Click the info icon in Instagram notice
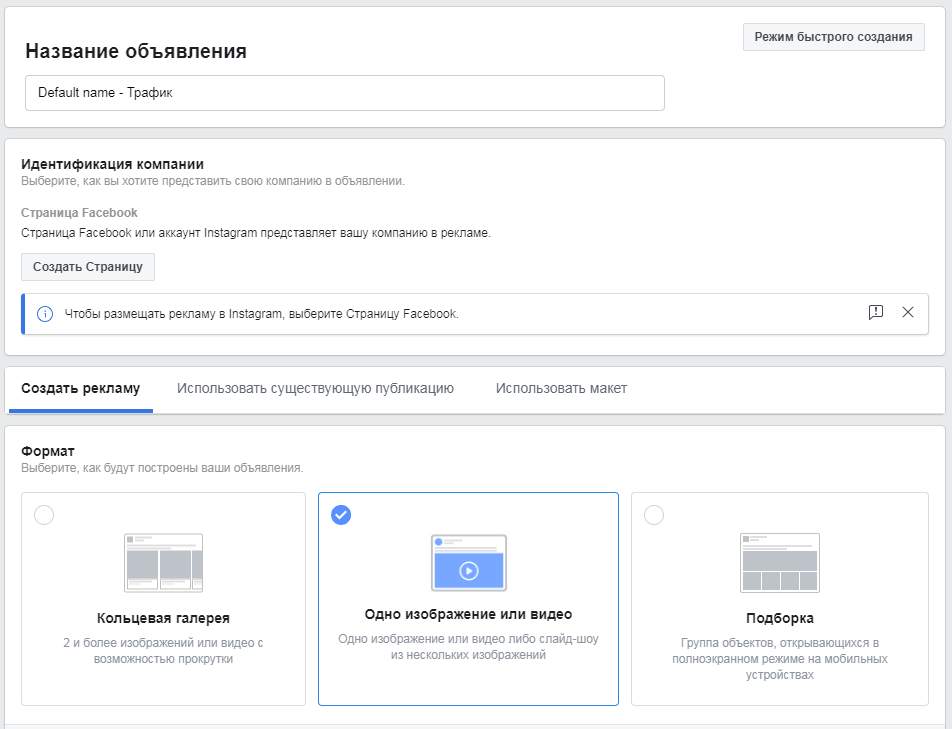The width and height of the screenshot is (952, 729). click(45, 314)
